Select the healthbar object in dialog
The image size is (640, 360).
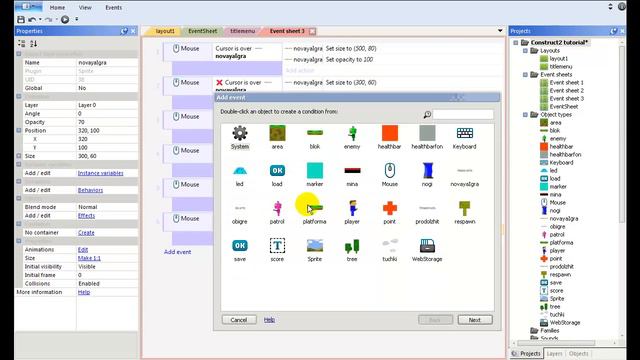point(389,137)
